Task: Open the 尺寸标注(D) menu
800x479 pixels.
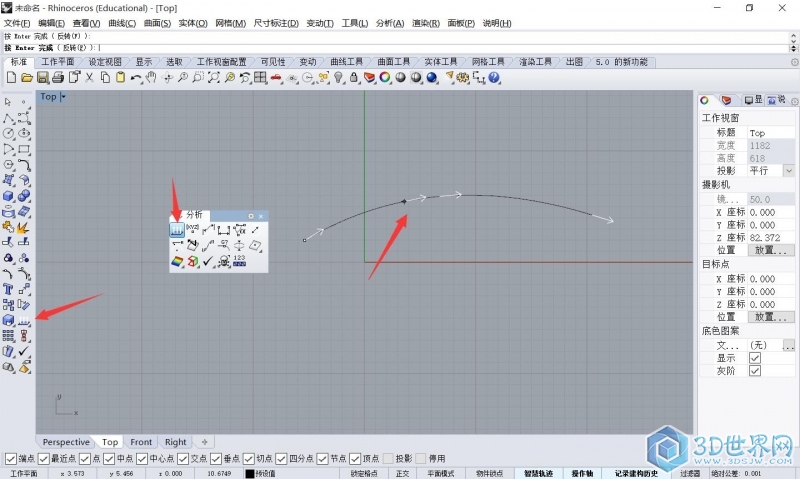Action: (276, 23)
